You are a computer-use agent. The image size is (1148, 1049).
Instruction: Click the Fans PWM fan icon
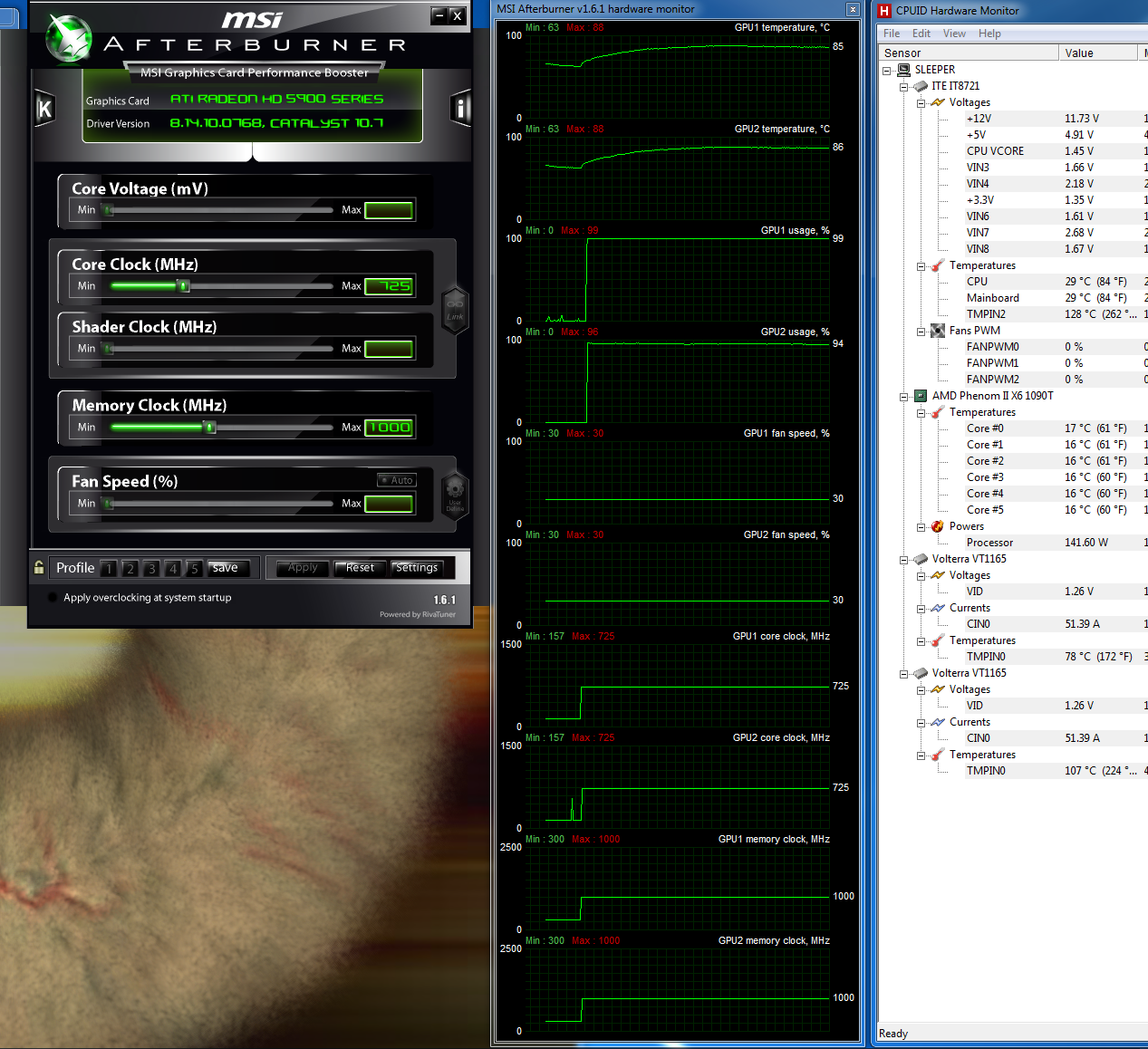coord(938,331)
